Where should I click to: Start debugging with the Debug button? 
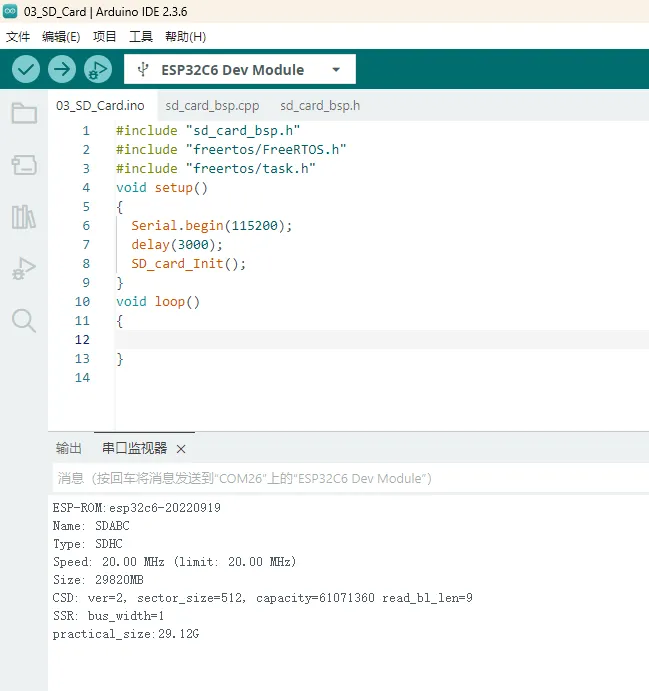click(98, 70)
